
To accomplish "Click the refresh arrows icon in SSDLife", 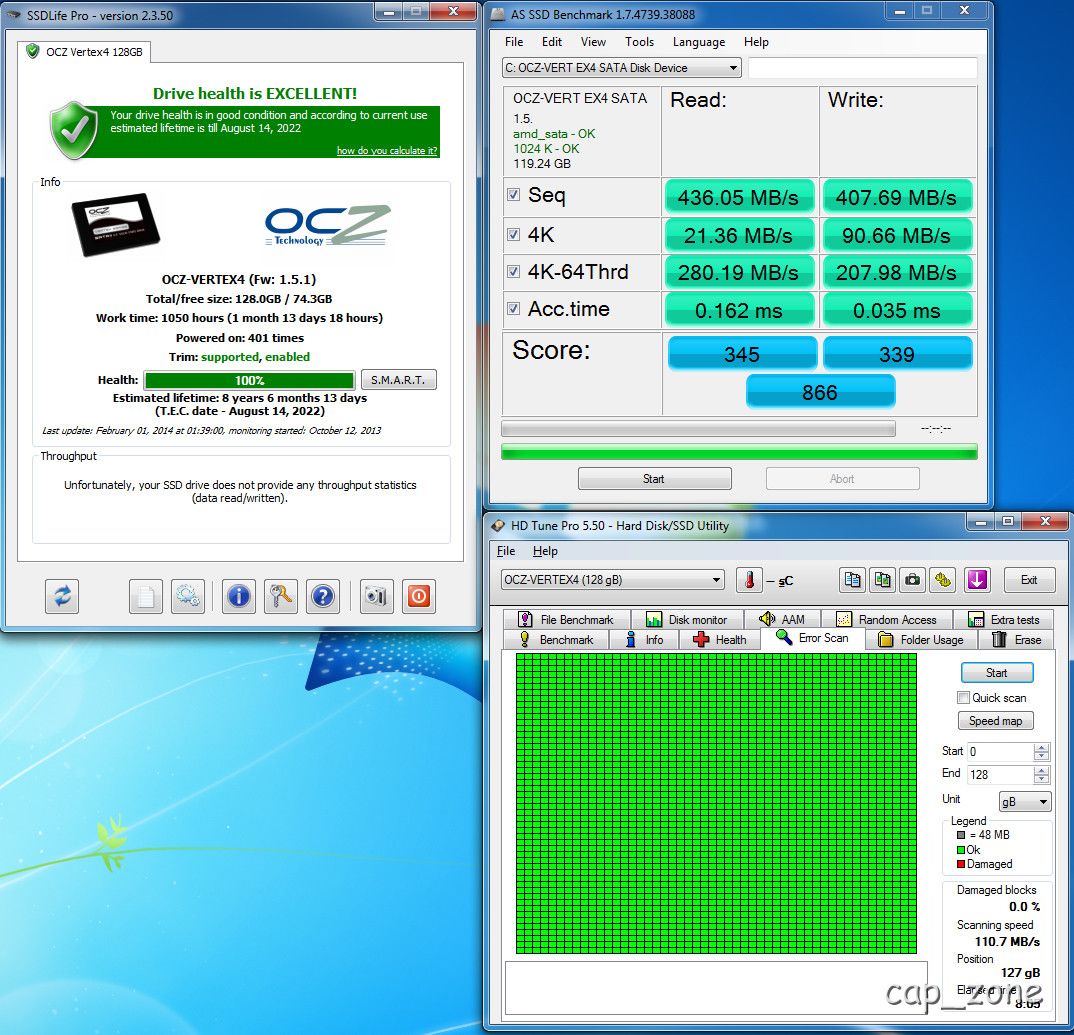I will click(x=62, y=596).
